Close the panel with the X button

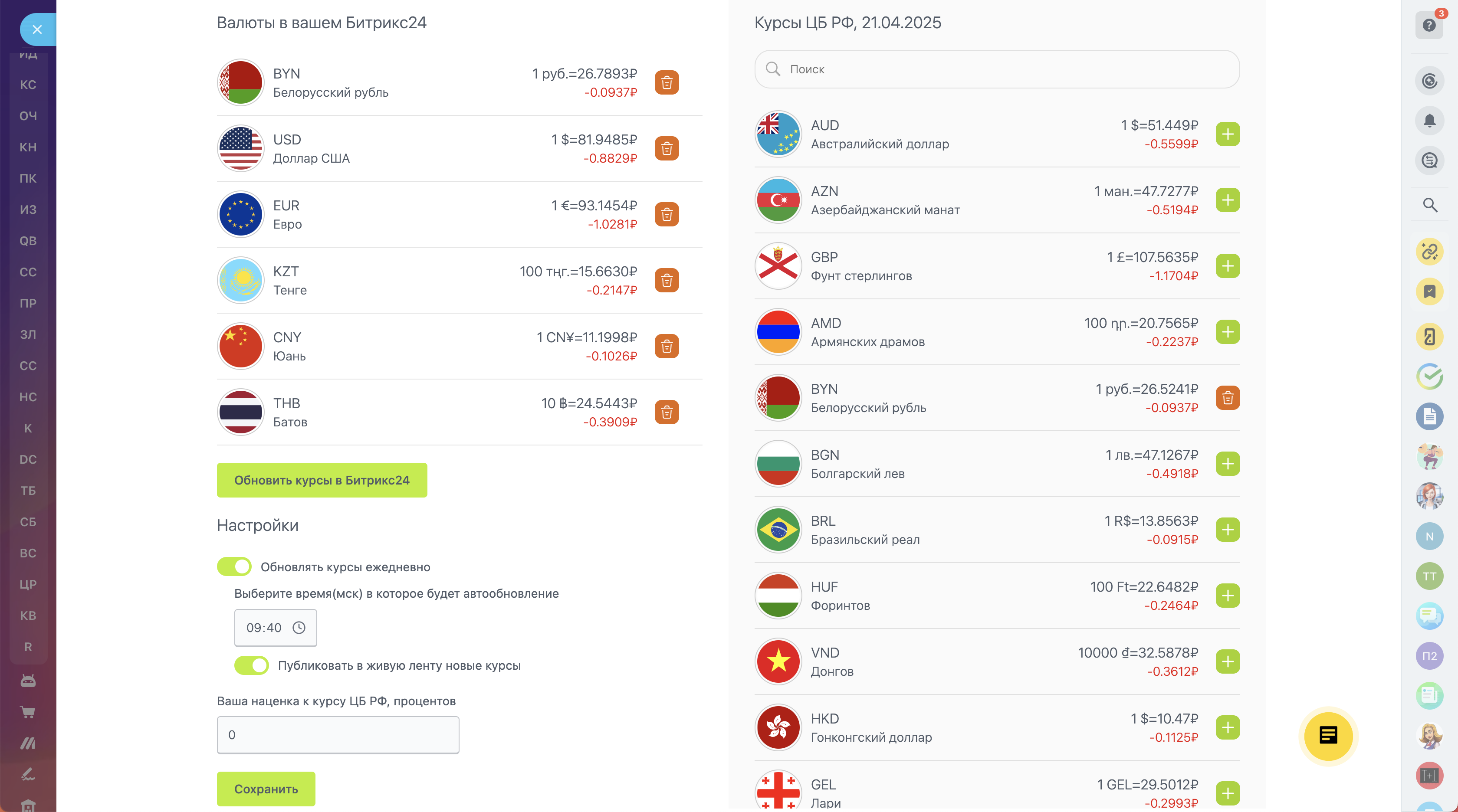pyautogui.click(x=37, y=29)
